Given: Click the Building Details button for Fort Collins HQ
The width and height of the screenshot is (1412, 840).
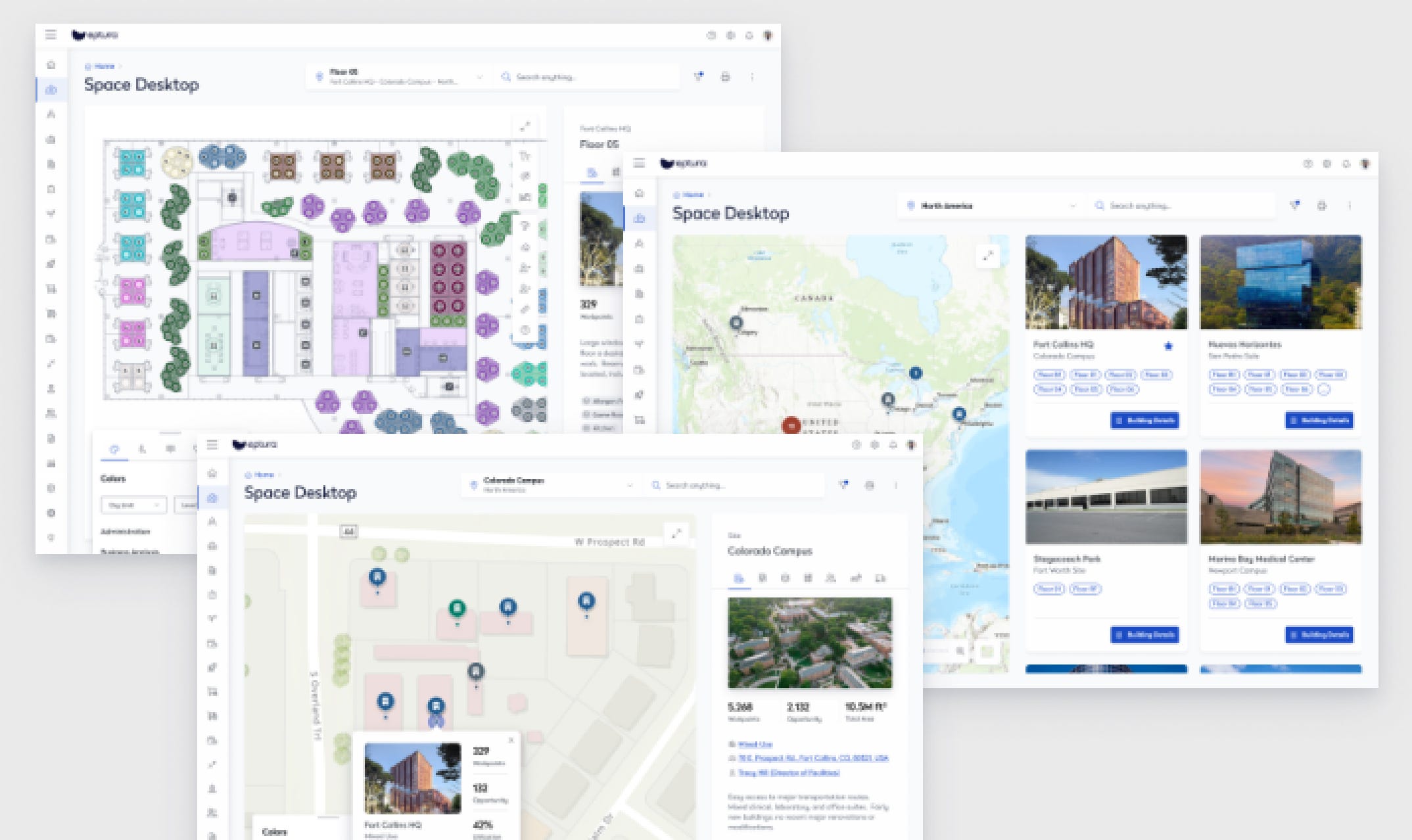Looking at the screenshot, I should pos(1146,421).
